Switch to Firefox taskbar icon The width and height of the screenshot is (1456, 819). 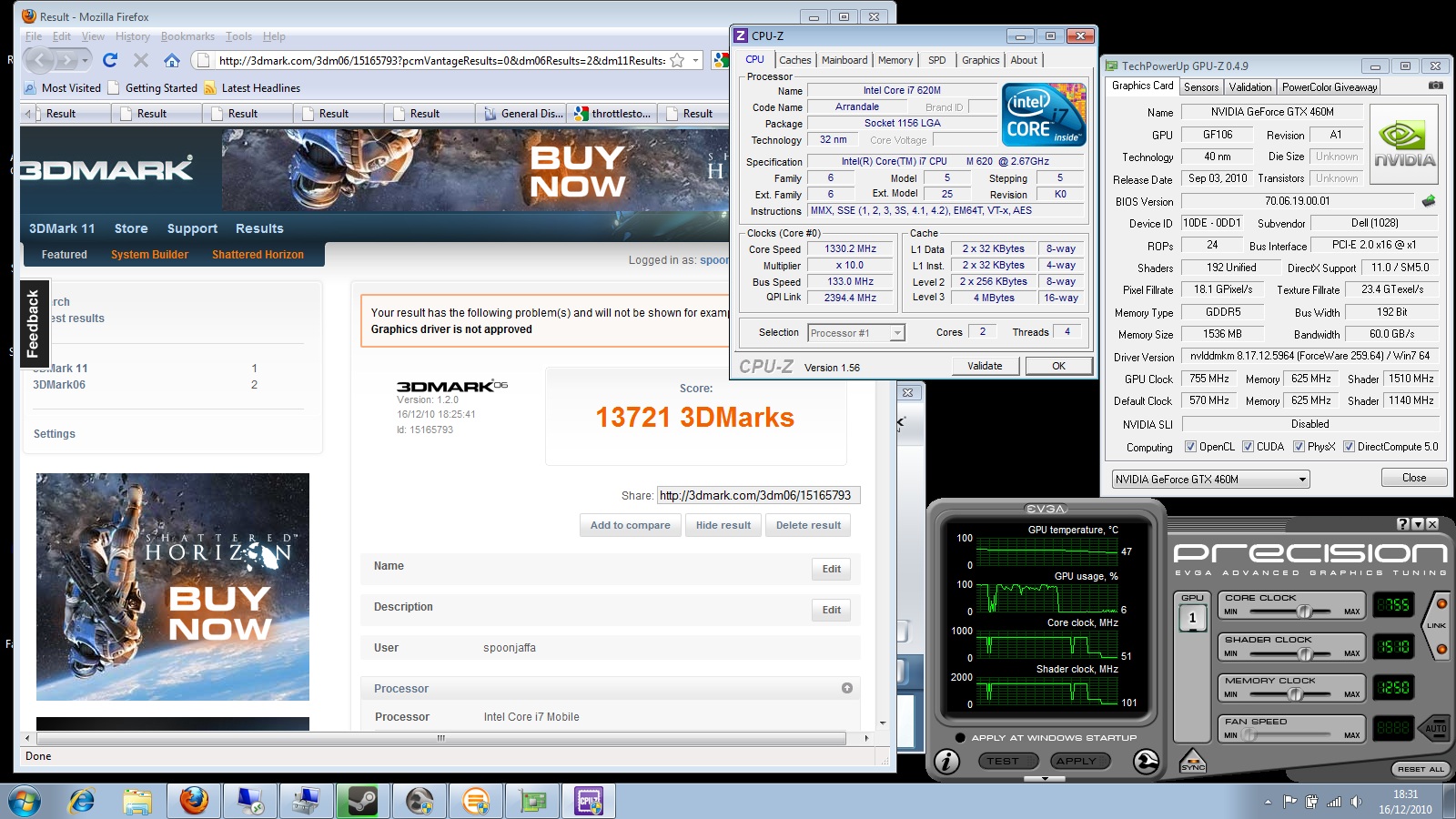[194, 801]
